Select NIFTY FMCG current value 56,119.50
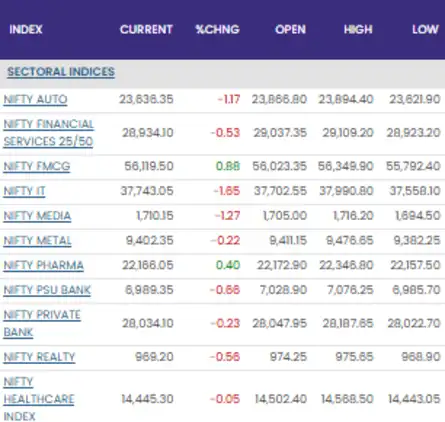The height and width of the screenshot is (422, 445). tap(149, 166)
